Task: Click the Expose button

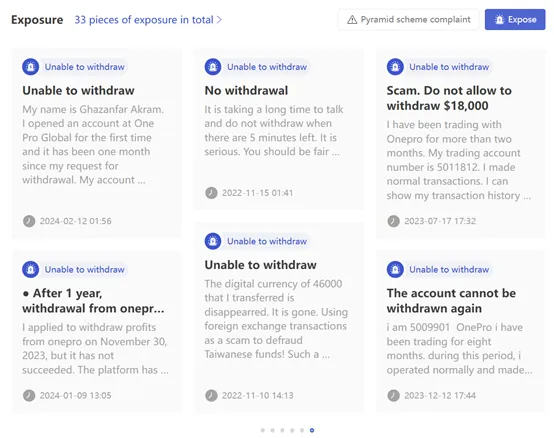Action: pyautogui.click(x=515, y=19)
